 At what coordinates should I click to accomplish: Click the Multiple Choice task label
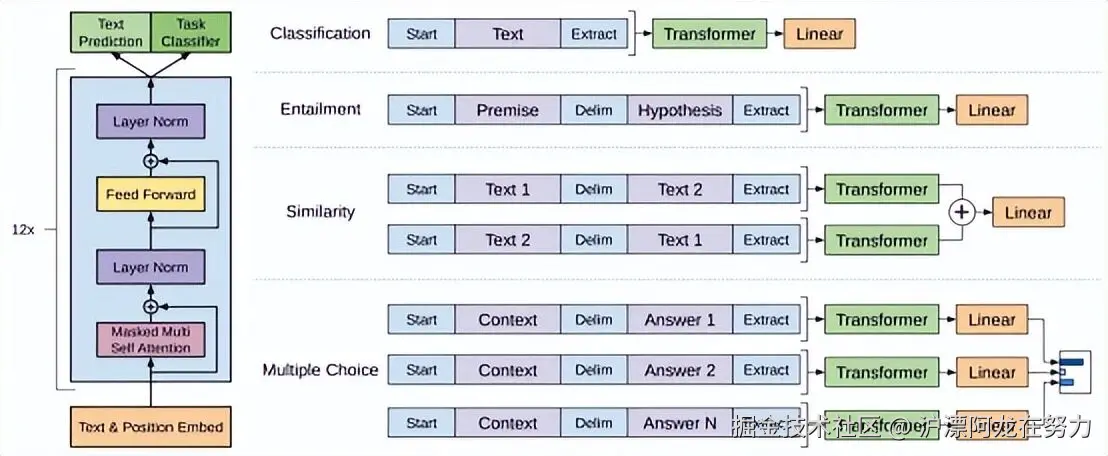(x=320, y=370)
